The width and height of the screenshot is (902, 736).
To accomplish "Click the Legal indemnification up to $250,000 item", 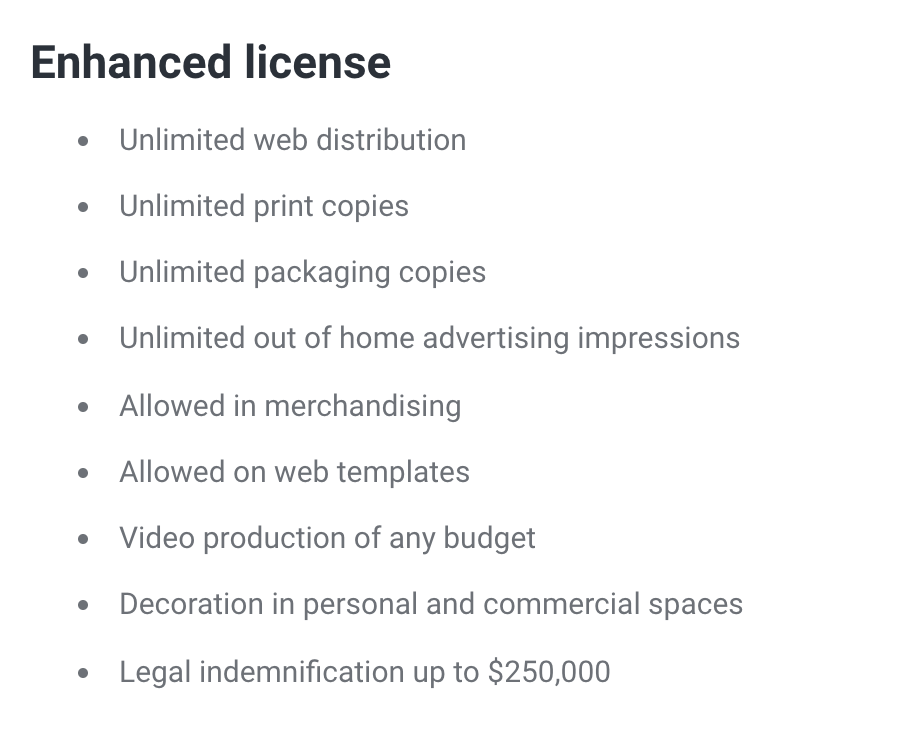I will (x=364, y=673).
